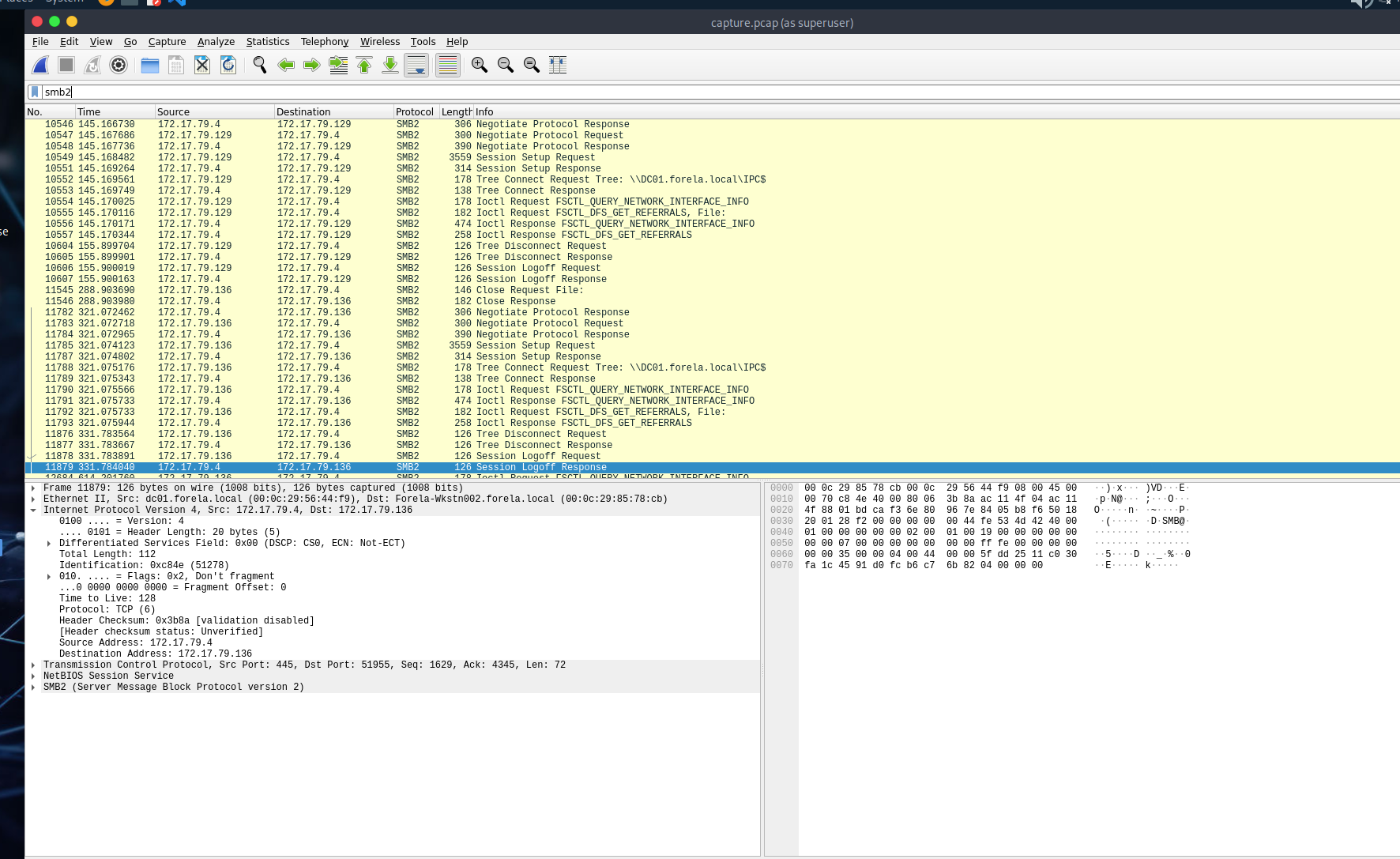Toggle packet list colorization

pos(448,65)
